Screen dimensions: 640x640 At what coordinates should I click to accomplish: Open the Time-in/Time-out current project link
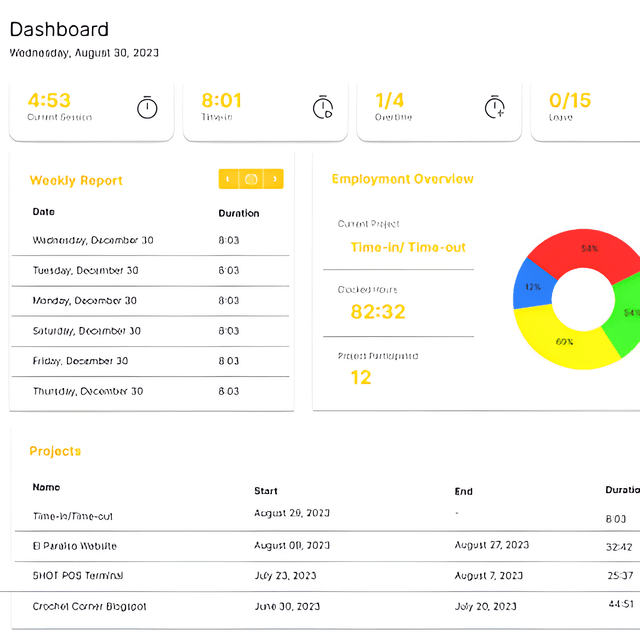tap(408, 247)
